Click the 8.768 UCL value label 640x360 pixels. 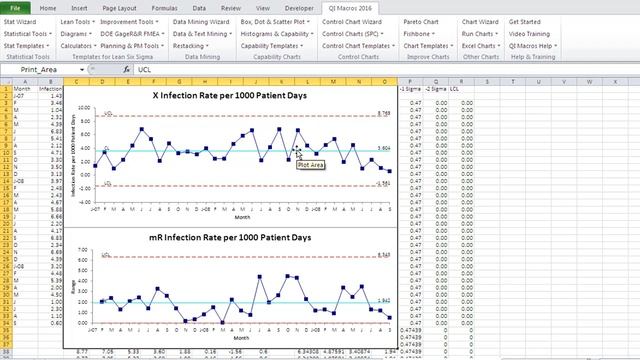384,113
